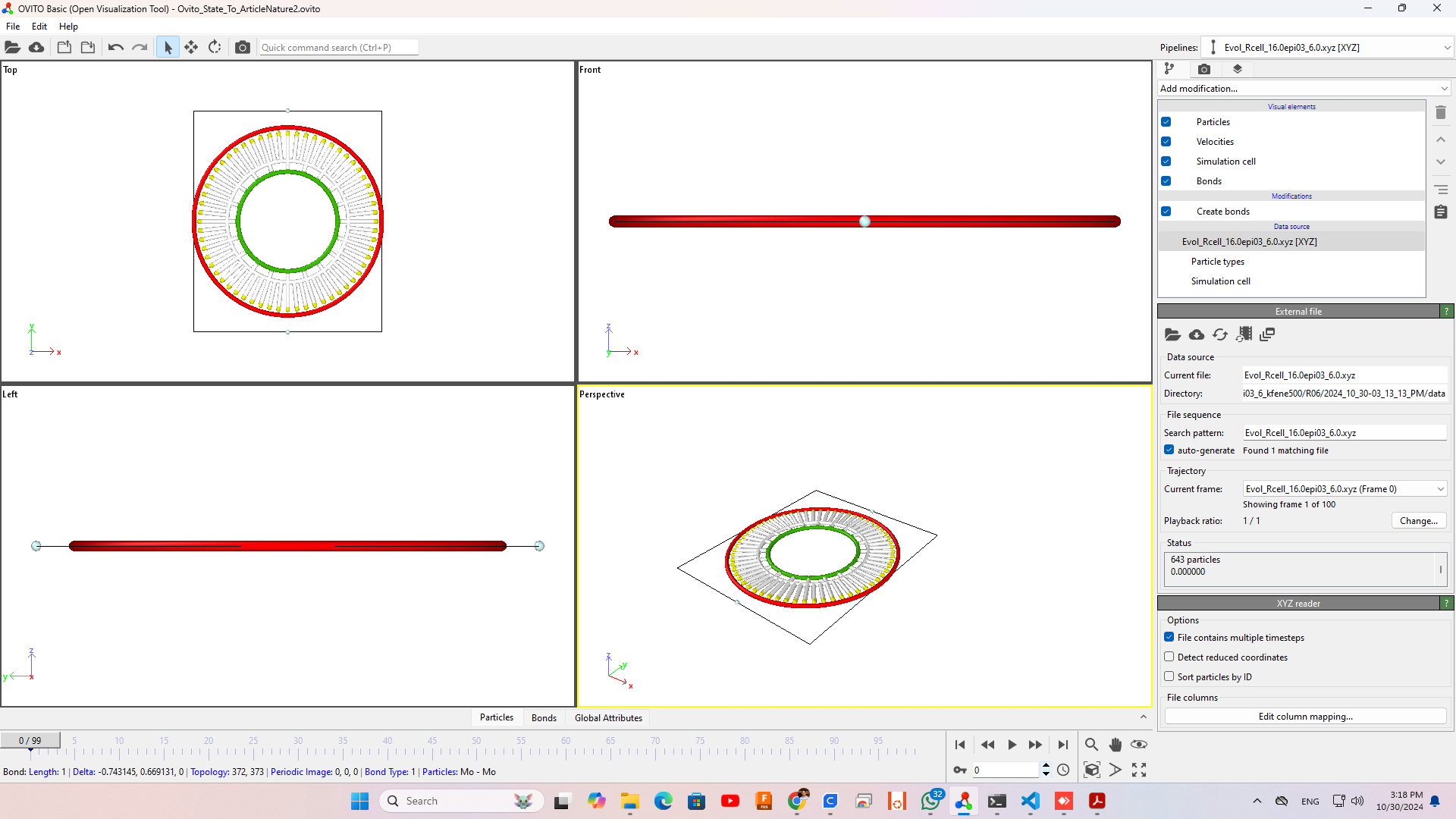The width and height of the screenshot is (1456, 819).
Task: Open the Add modification dropdown
Action: tap(1304, 89)
